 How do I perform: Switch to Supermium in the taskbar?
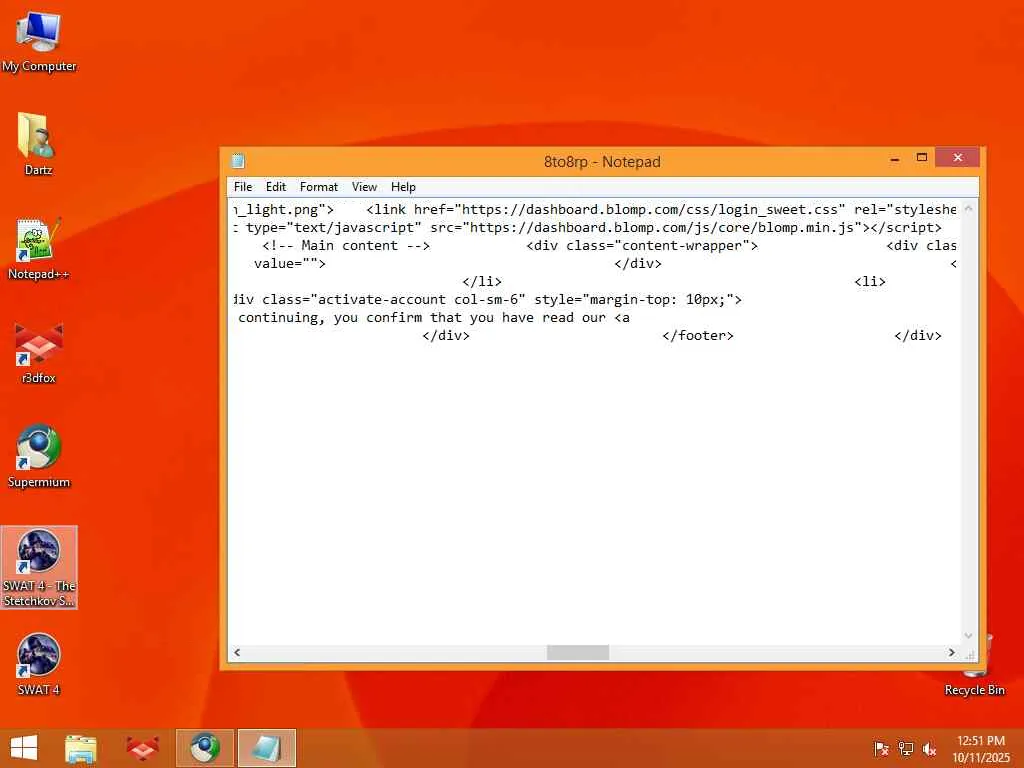[205, 748]
